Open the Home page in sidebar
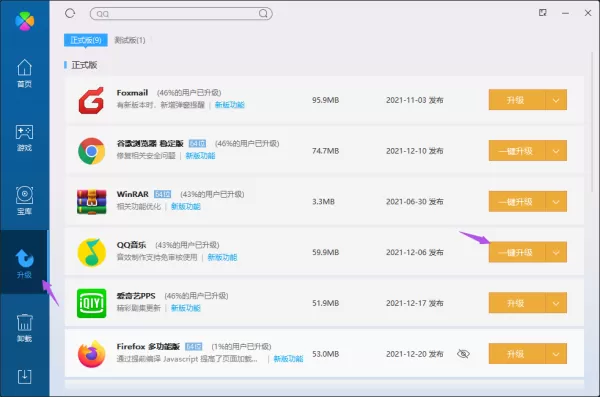Screen dimensions: 600x397 (x=24, y=73)
